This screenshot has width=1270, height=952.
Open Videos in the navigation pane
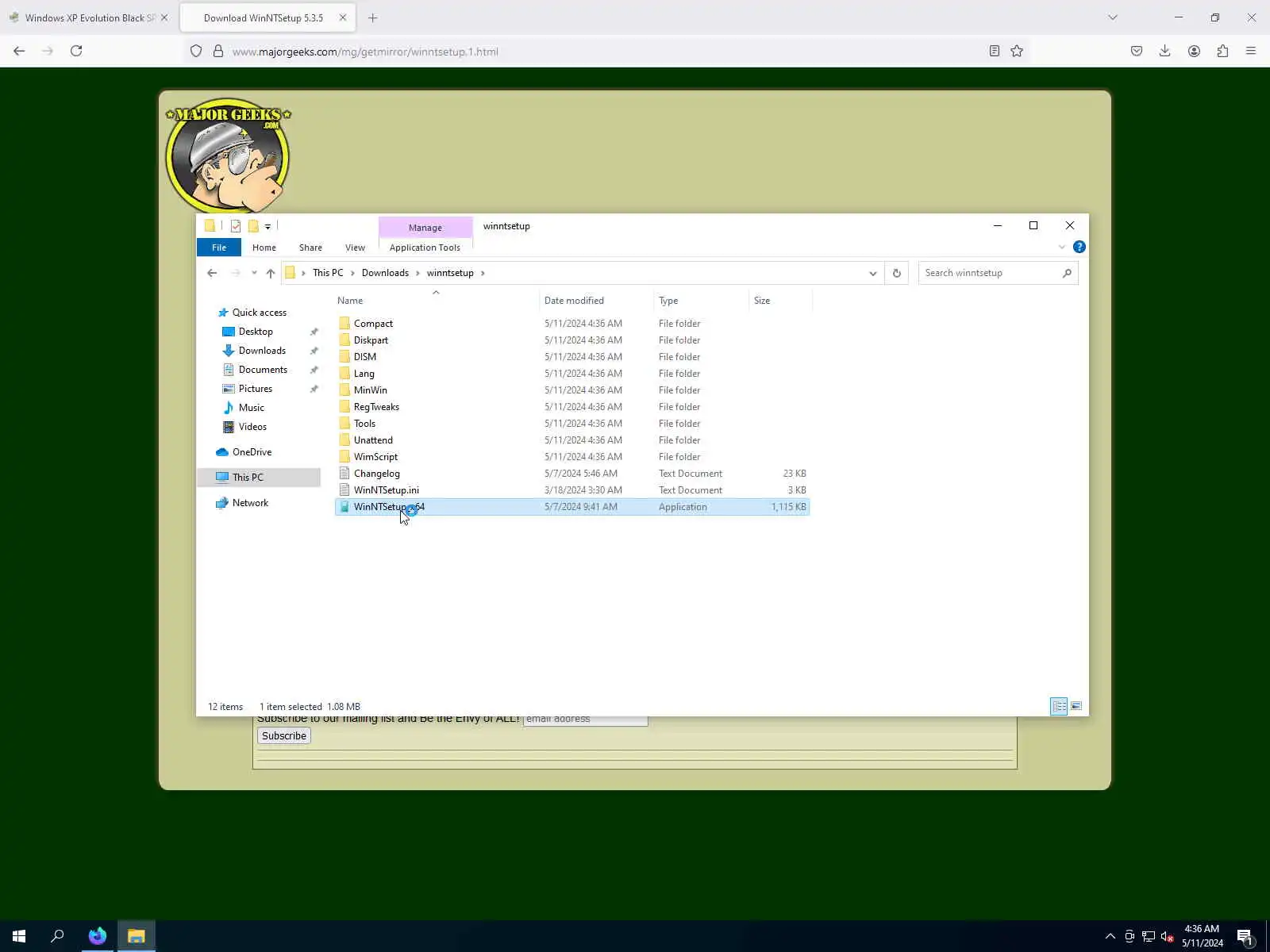click(x=252, y=427)
